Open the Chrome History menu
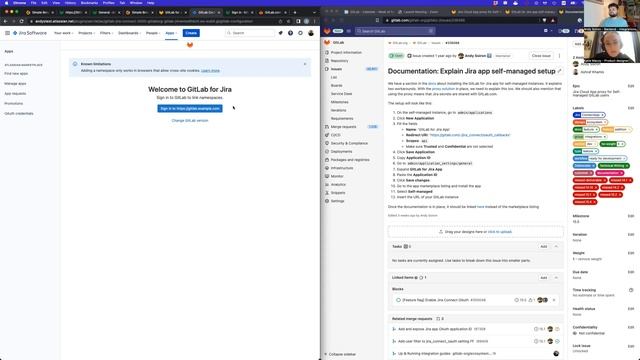 pos(70,3)
